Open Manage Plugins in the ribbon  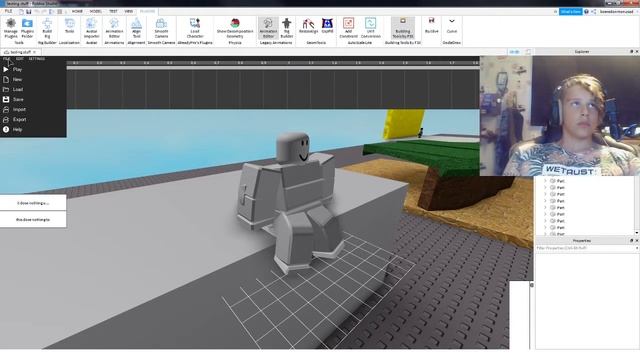[x=11, y=28]
